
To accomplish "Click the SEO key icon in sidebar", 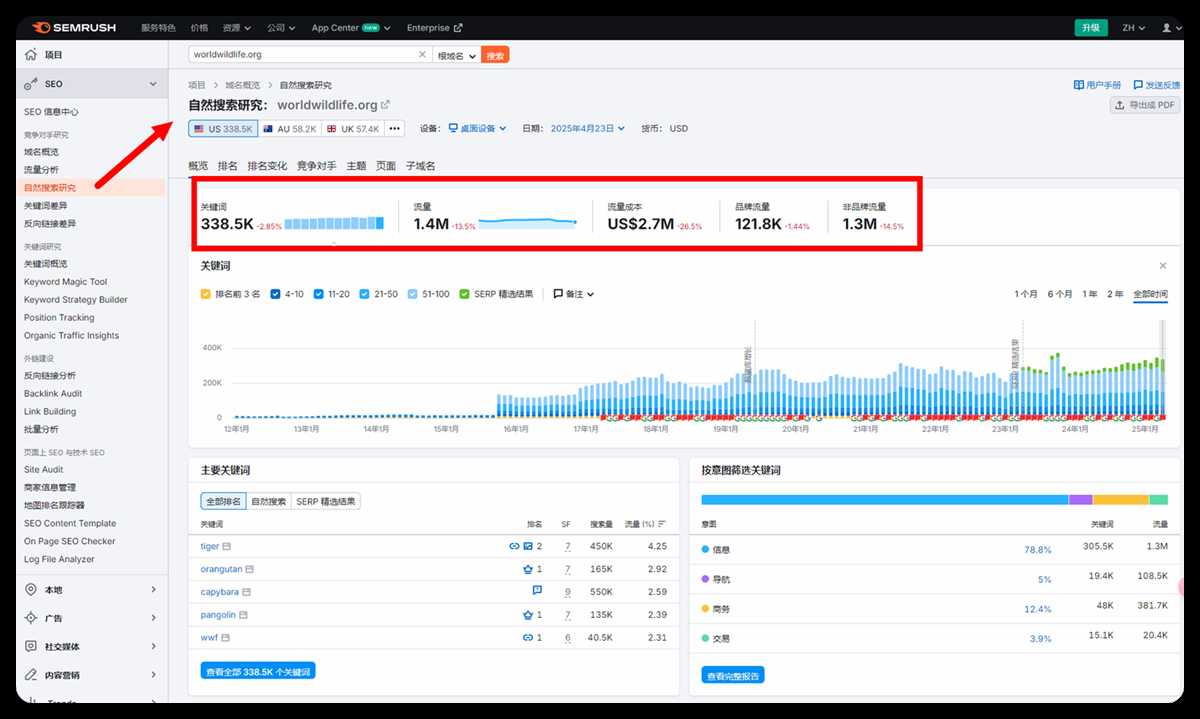I will [32, 84].
